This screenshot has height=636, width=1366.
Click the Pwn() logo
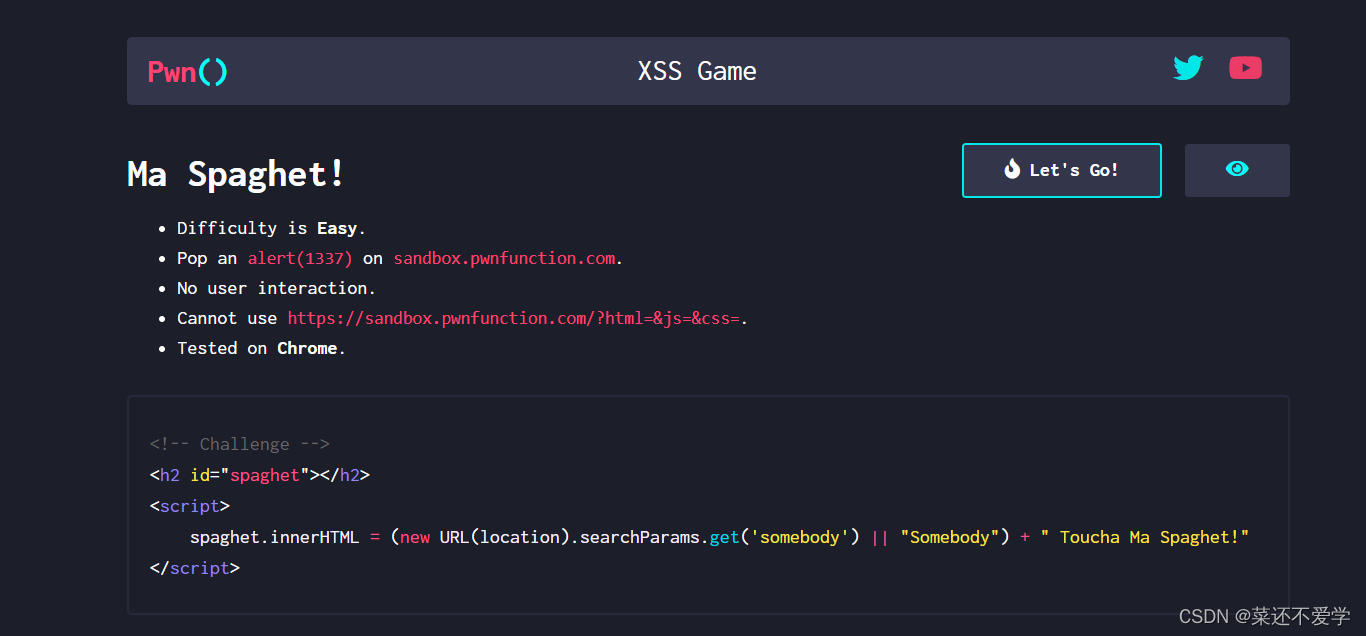[188, 71]
